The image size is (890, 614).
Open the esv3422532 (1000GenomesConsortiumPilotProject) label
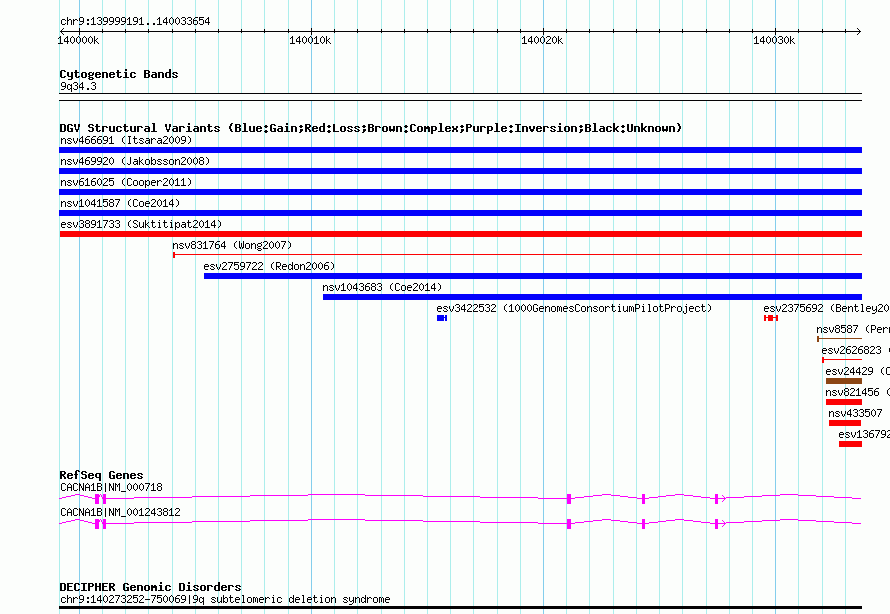pyautogui.click(x=574, y=308)
